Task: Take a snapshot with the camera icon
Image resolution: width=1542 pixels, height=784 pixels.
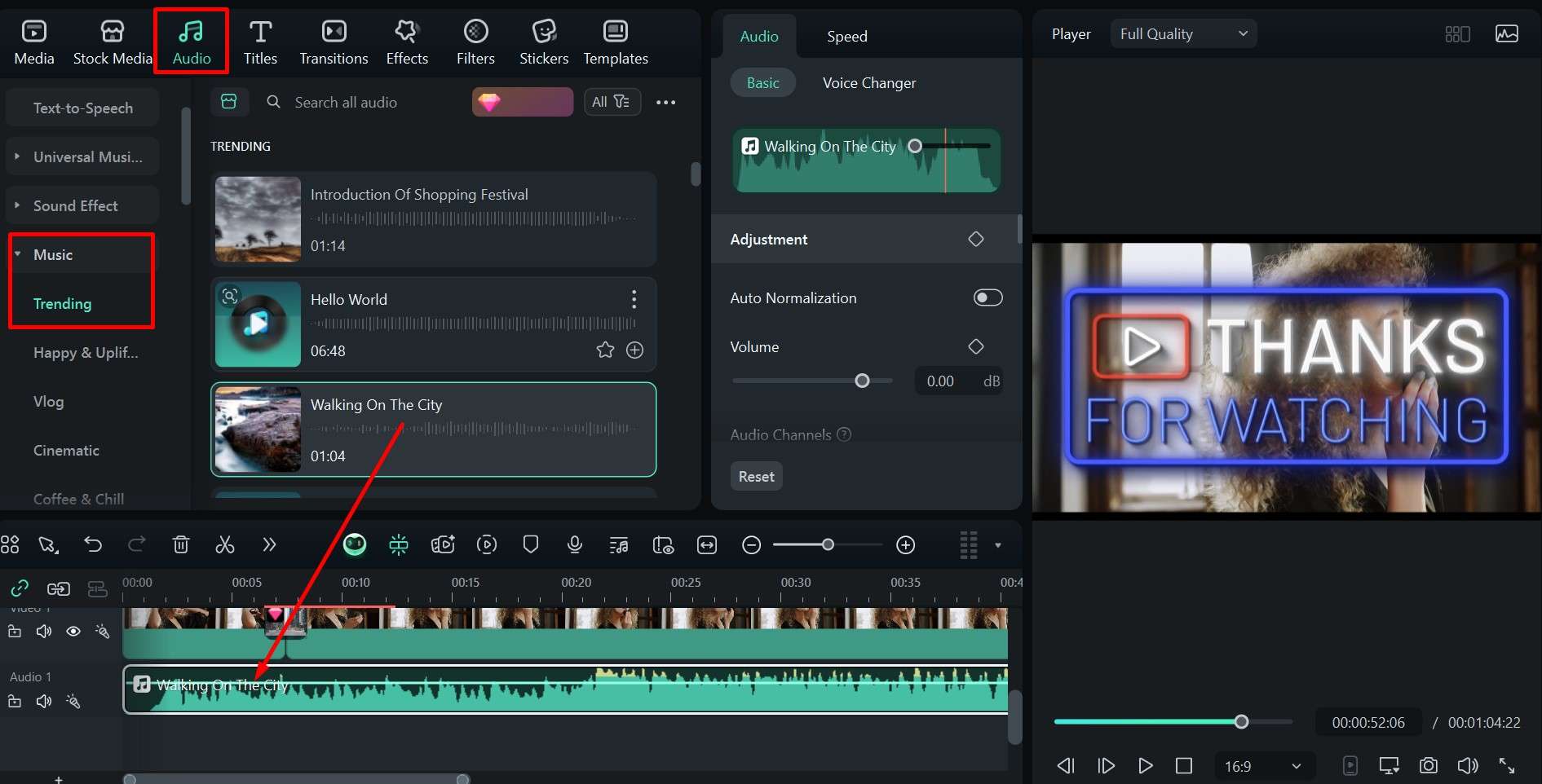Action: pyautogui.click(x=1428, y=766)
